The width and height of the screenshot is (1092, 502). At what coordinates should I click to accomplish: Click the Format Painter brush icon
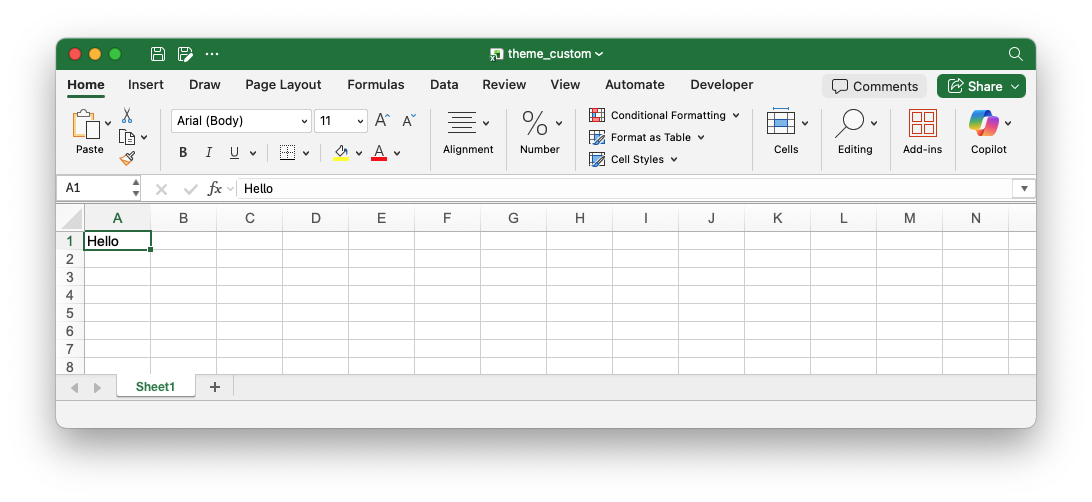coord(127,159)
